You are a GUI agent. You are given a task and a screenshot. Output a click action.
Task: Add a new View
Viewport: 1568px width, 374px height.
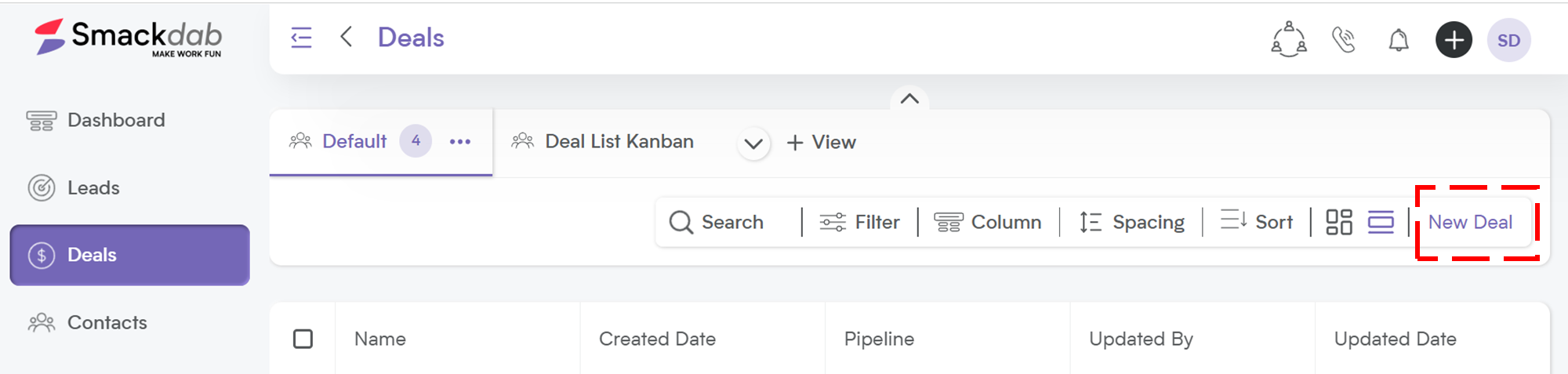821,143
